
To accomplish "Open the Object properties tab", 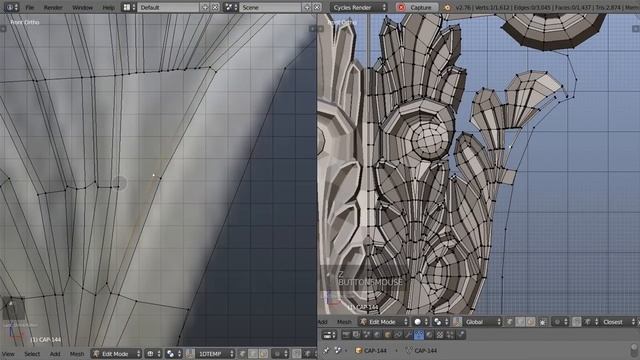I will tap(387, 335).
